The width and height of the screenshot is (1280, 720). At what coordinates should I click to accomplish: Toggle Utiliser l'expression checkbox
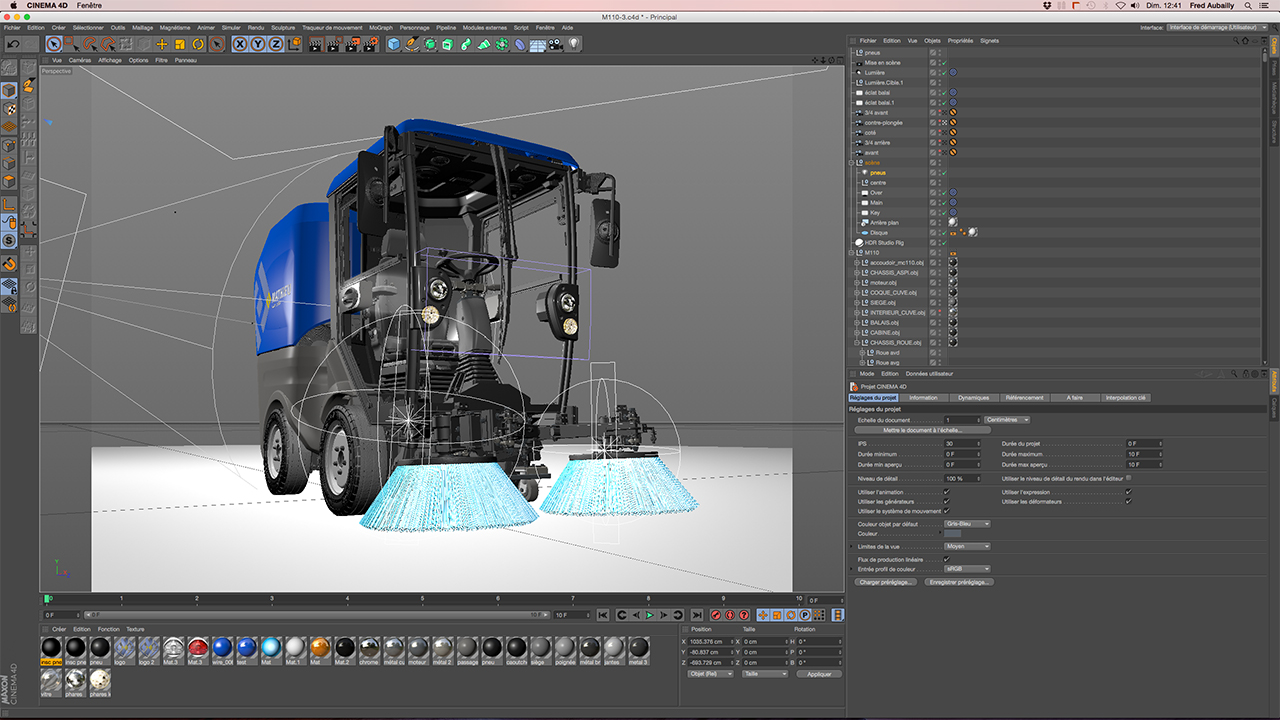pos(1128,492)
